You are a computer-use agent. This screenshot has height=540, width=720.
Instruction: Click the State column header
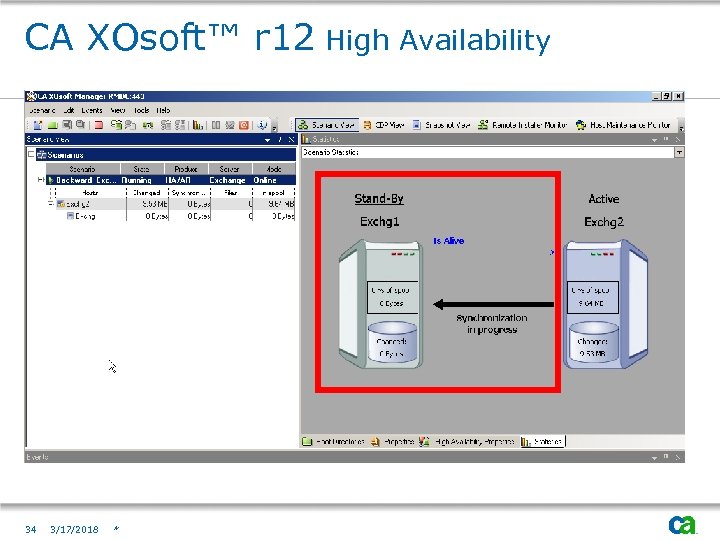point(141,169)
